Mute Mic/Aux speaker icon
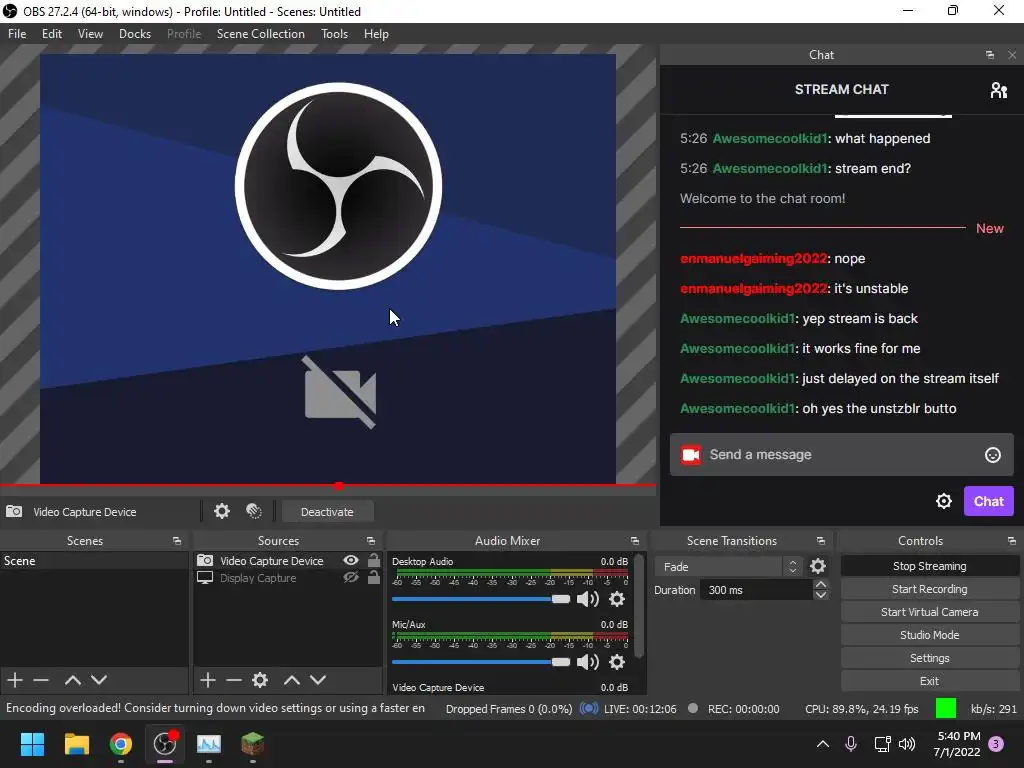This screenshot has height=768, width=1024. 588,662
